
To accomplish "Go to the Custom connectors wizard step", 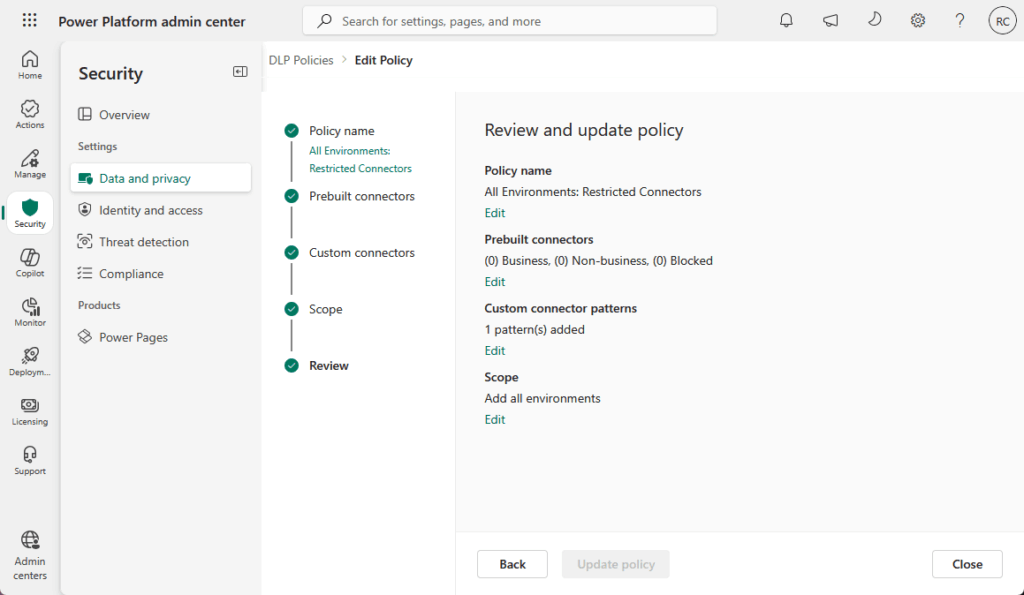I will [362, 253].
